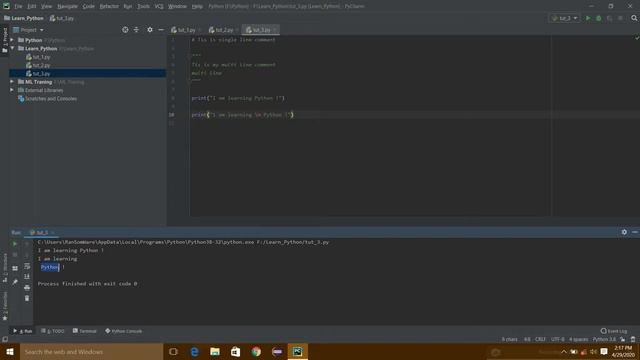Viewport: 640px width, 360px height.
Task: Open Project panel settings gear
Action: [150, 30]
